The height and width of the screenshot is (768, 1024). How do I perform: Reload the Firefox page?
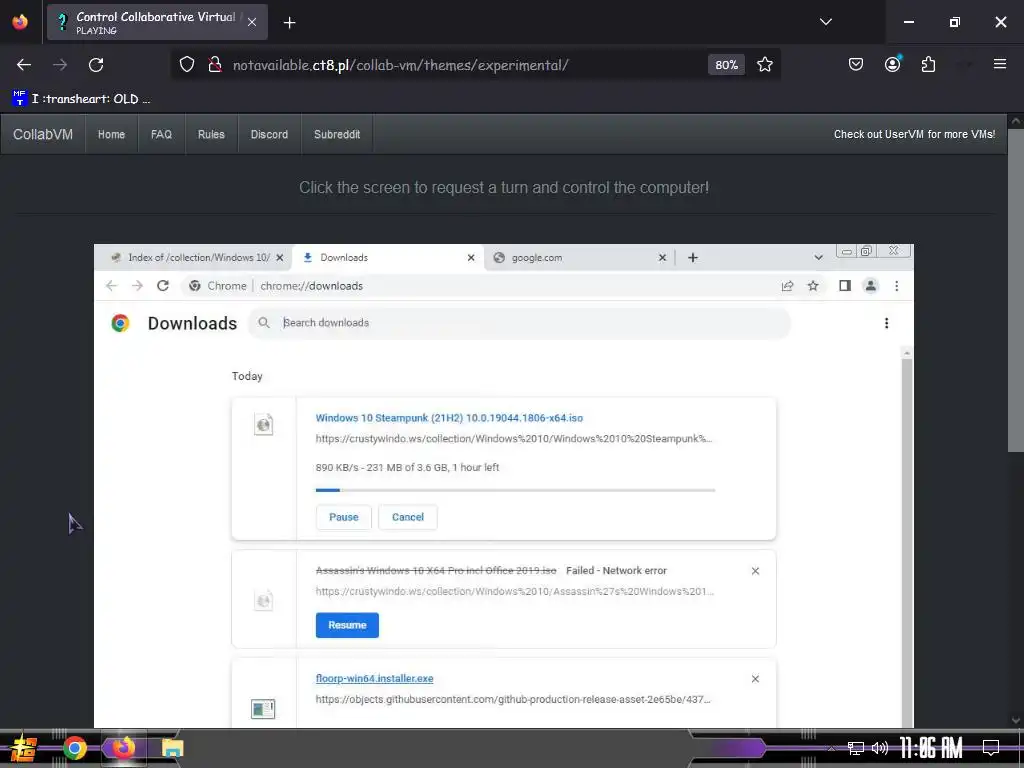tap(96, 65)
